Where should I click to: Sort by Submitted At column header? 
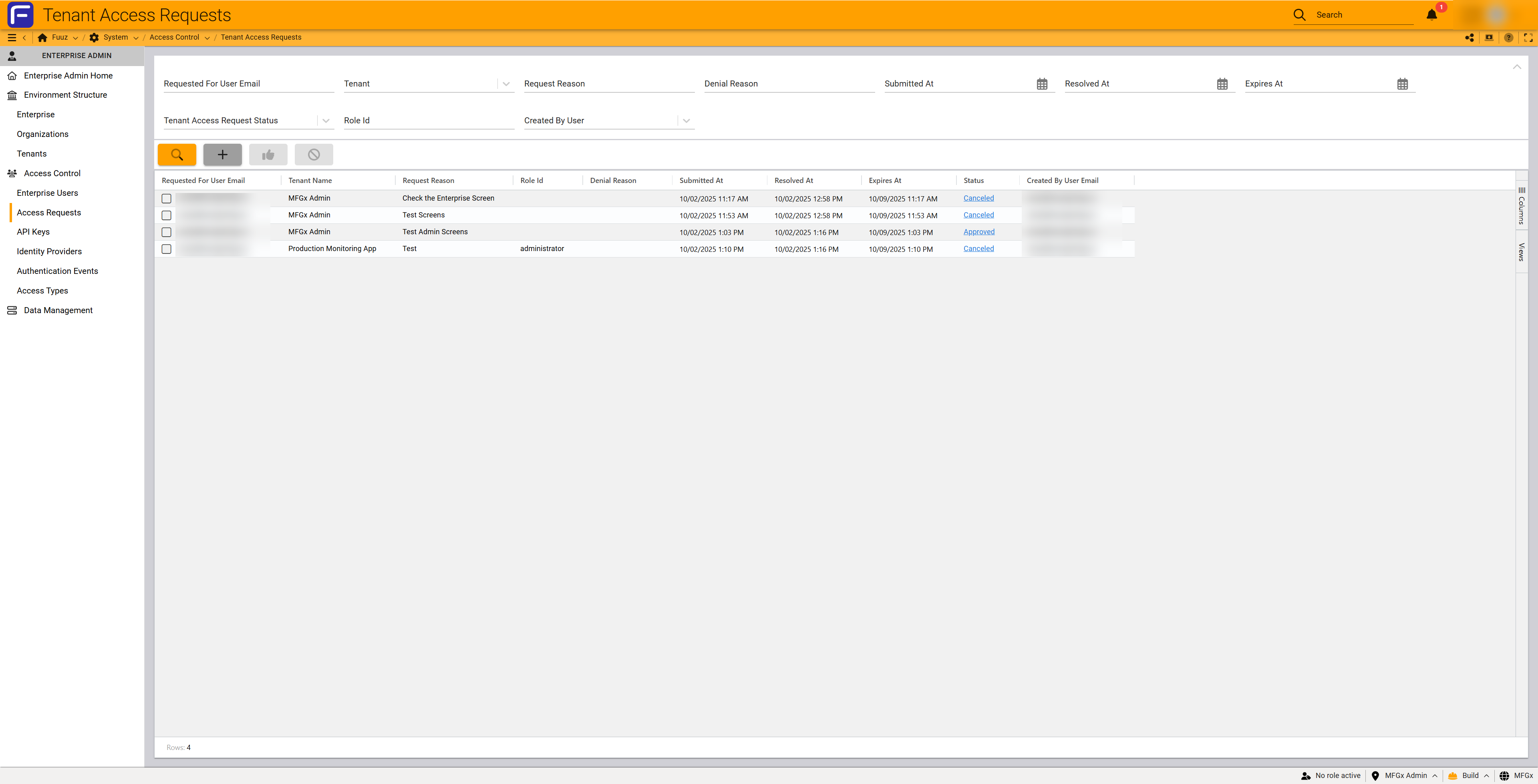coord(701,180)
